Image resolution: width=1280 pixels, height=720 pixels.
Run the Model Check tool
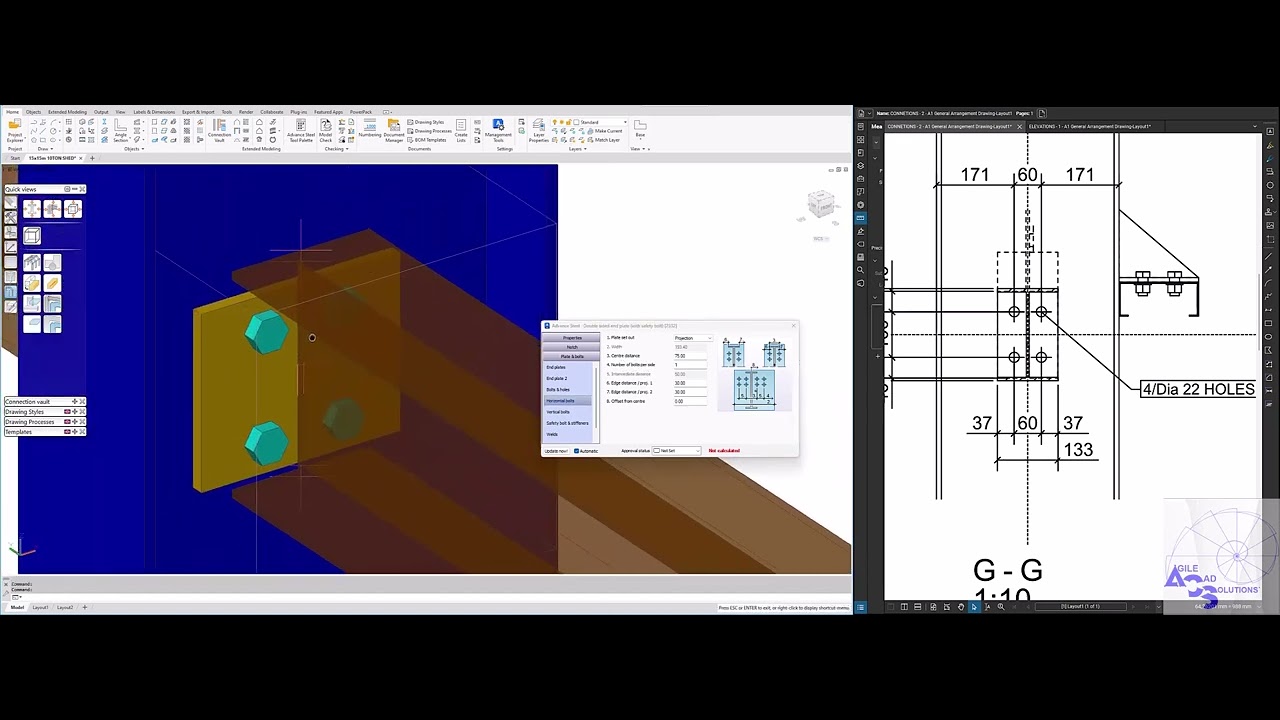(x=325, y=131)
